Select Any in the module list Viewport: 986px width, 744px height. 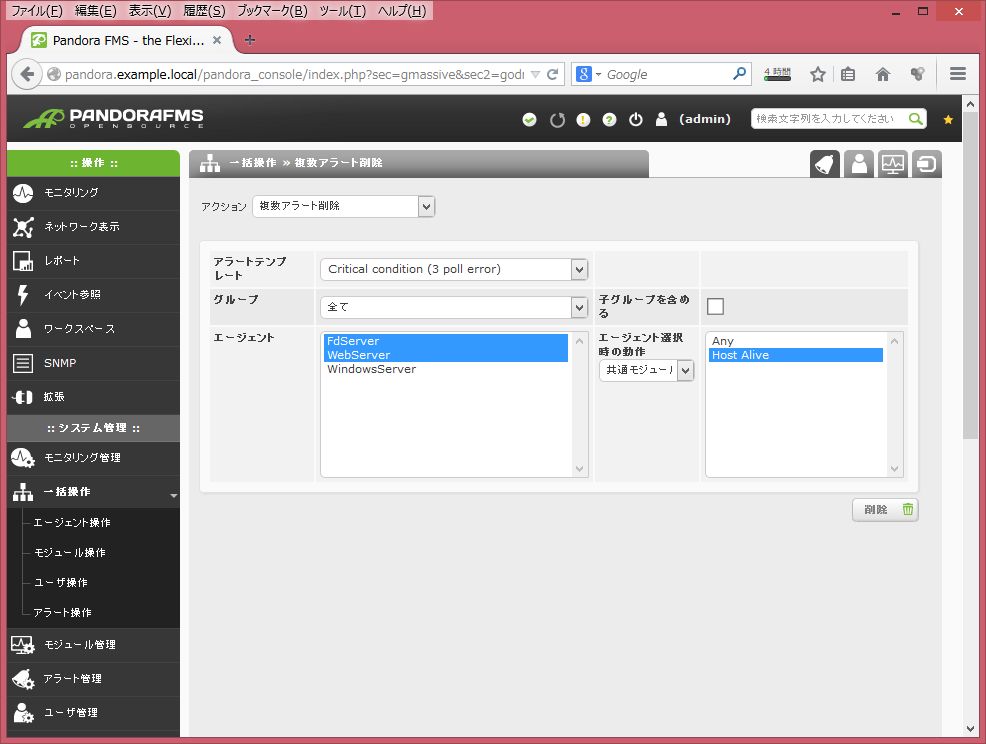pyautogui.click(x=795, y=341)
